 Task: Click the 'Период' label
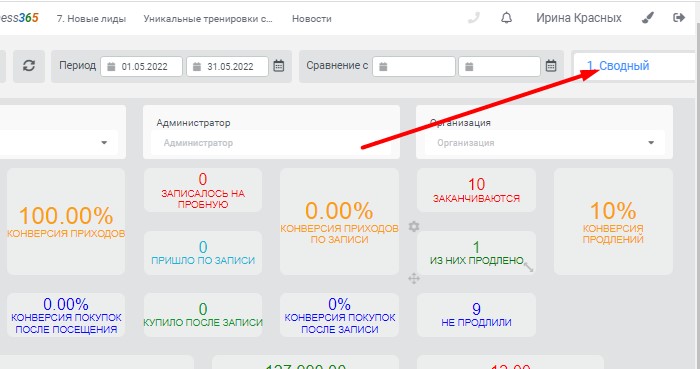coord(77,66)
